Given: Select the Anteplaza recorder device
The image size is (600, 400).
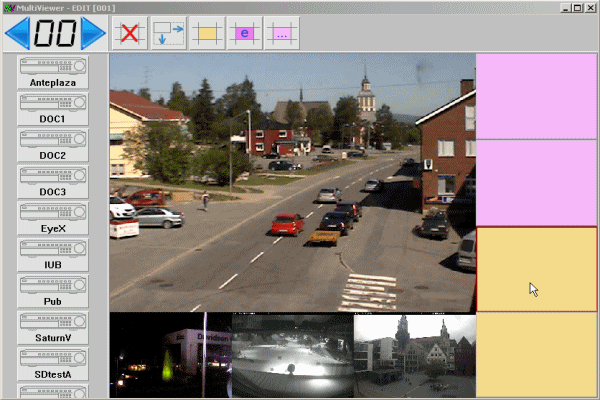Looking at the screenshot, I should tap(53, 72).
